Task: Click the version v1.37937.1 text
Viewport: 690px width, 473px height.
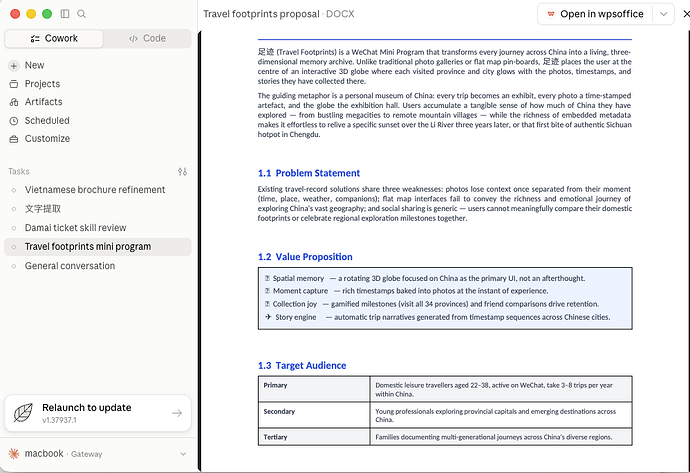Action: (x=59, y=420)
